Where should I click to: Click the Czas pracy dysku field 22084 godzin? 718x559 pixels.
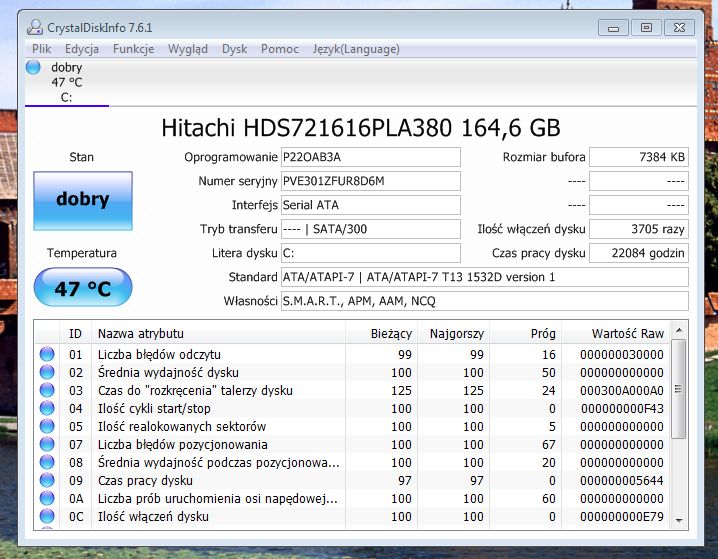pyautogui.click(x=639, y=253)
